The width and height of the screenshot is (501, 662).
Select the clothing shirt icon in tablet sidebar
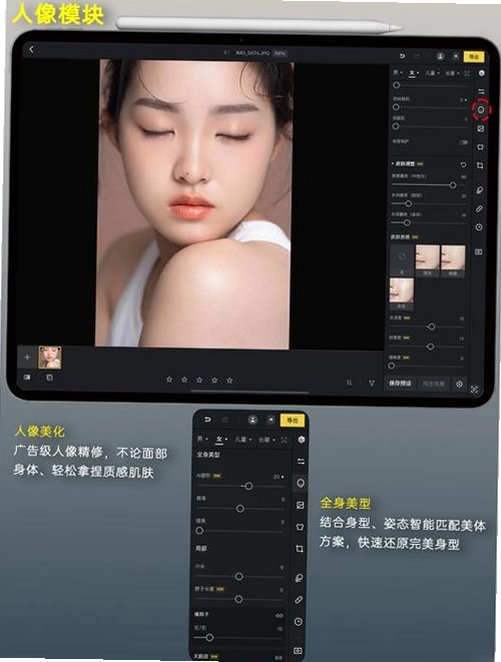[x=480, y=147]
